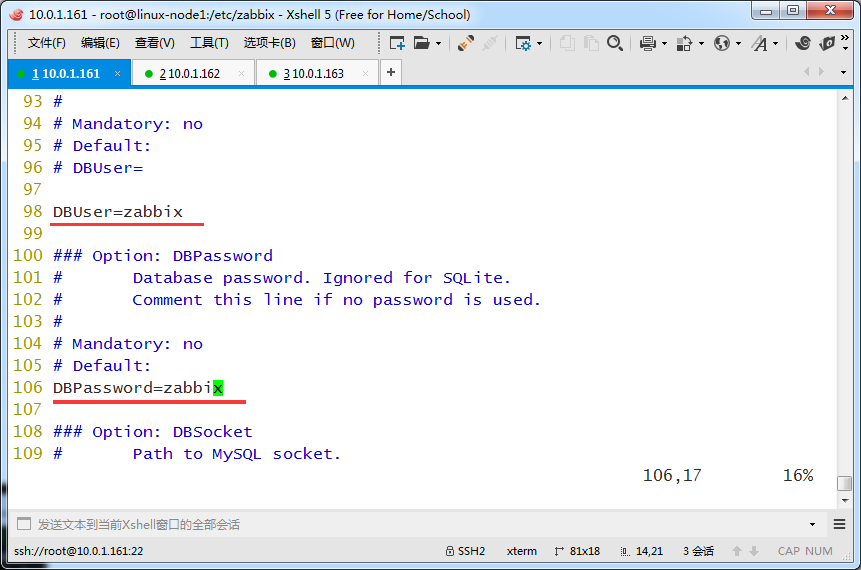This screenshot has height=570, width=861.
Task: Click the download arrow status icon
Action: [754, 551]
